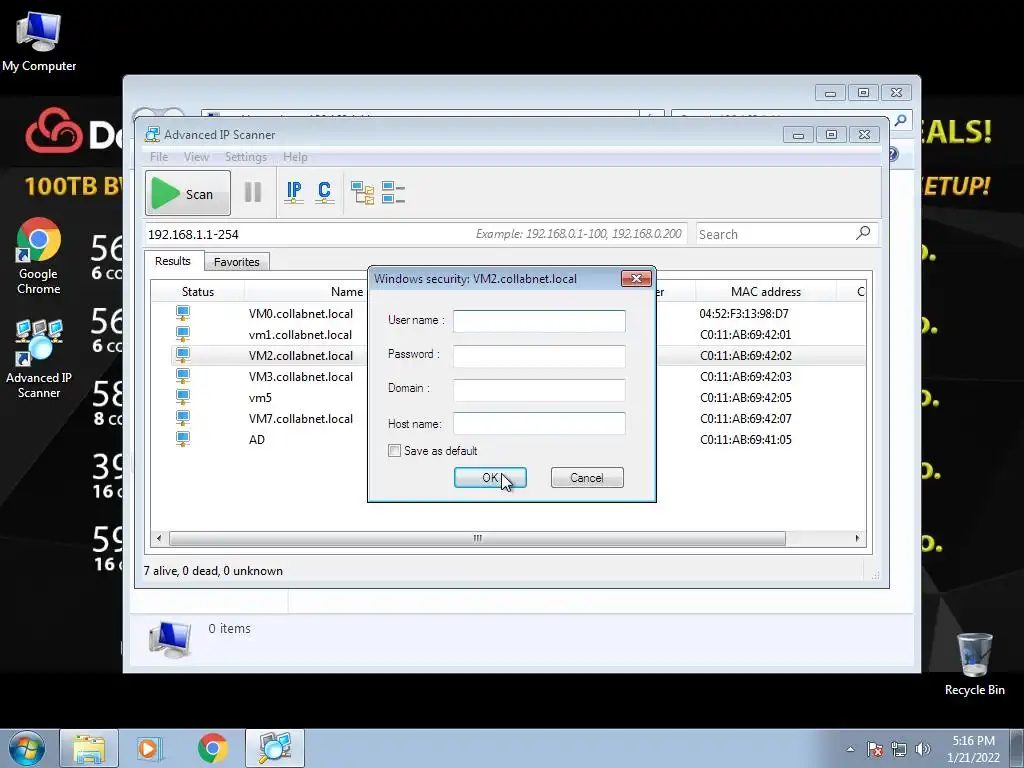Enable the Save as default checkbox

coord(394,451)
